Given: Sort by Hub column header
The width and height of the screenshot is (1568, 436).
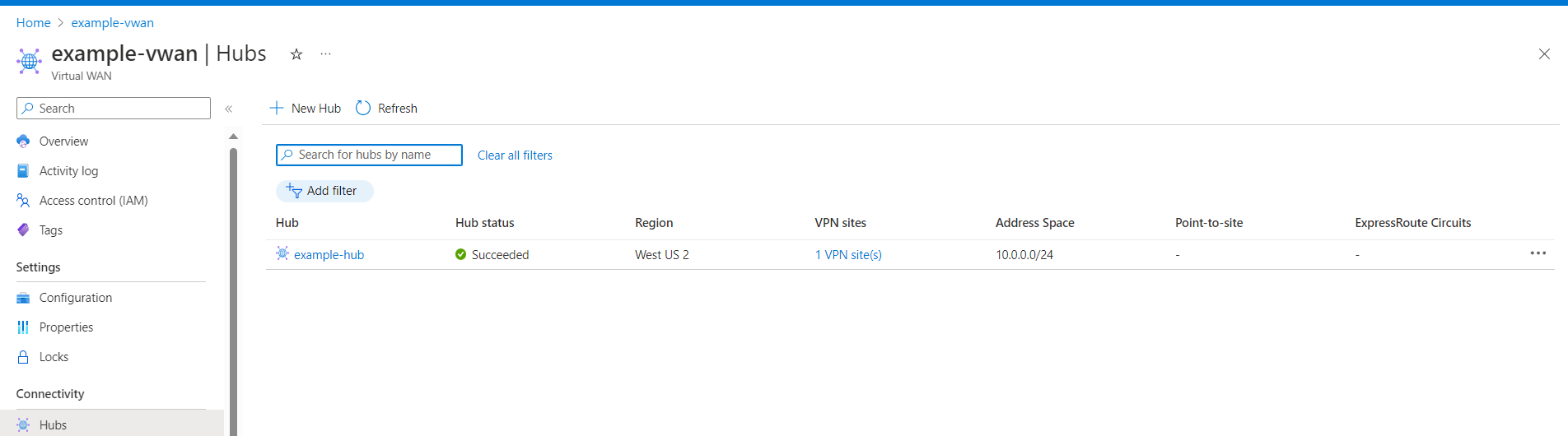Looking at the screenshot, I should tap(287, 223).
